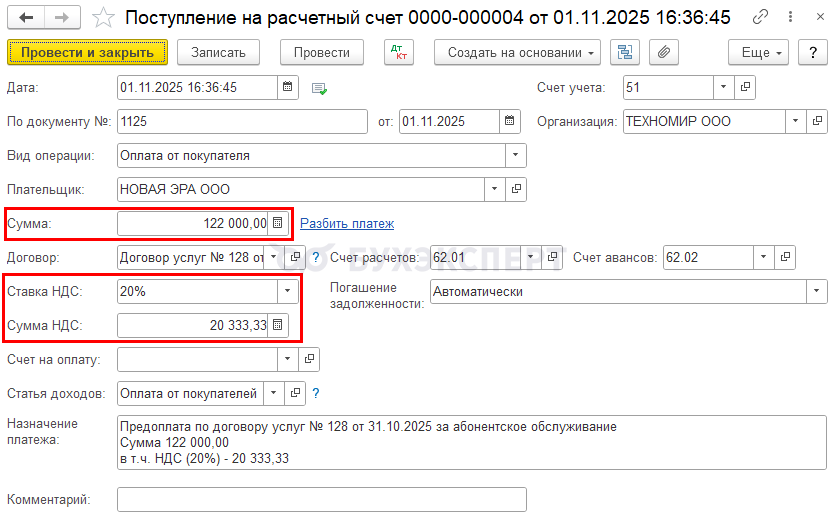Expand the Счет авансов dropdown

pos(763,257)
